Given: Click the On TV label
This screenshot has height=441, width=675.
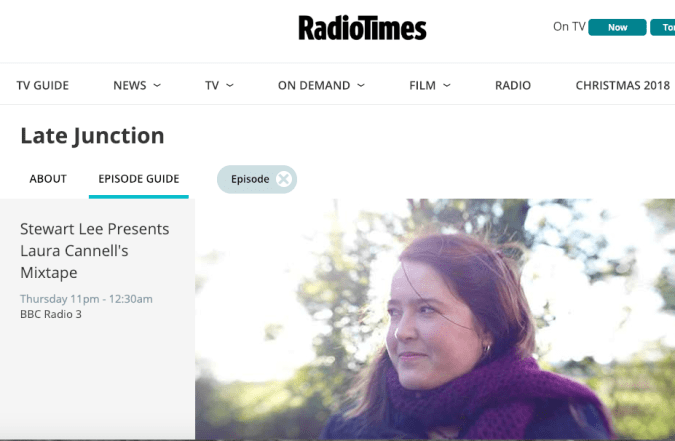Looking at the screenshot, I should [x=568, y=27].
